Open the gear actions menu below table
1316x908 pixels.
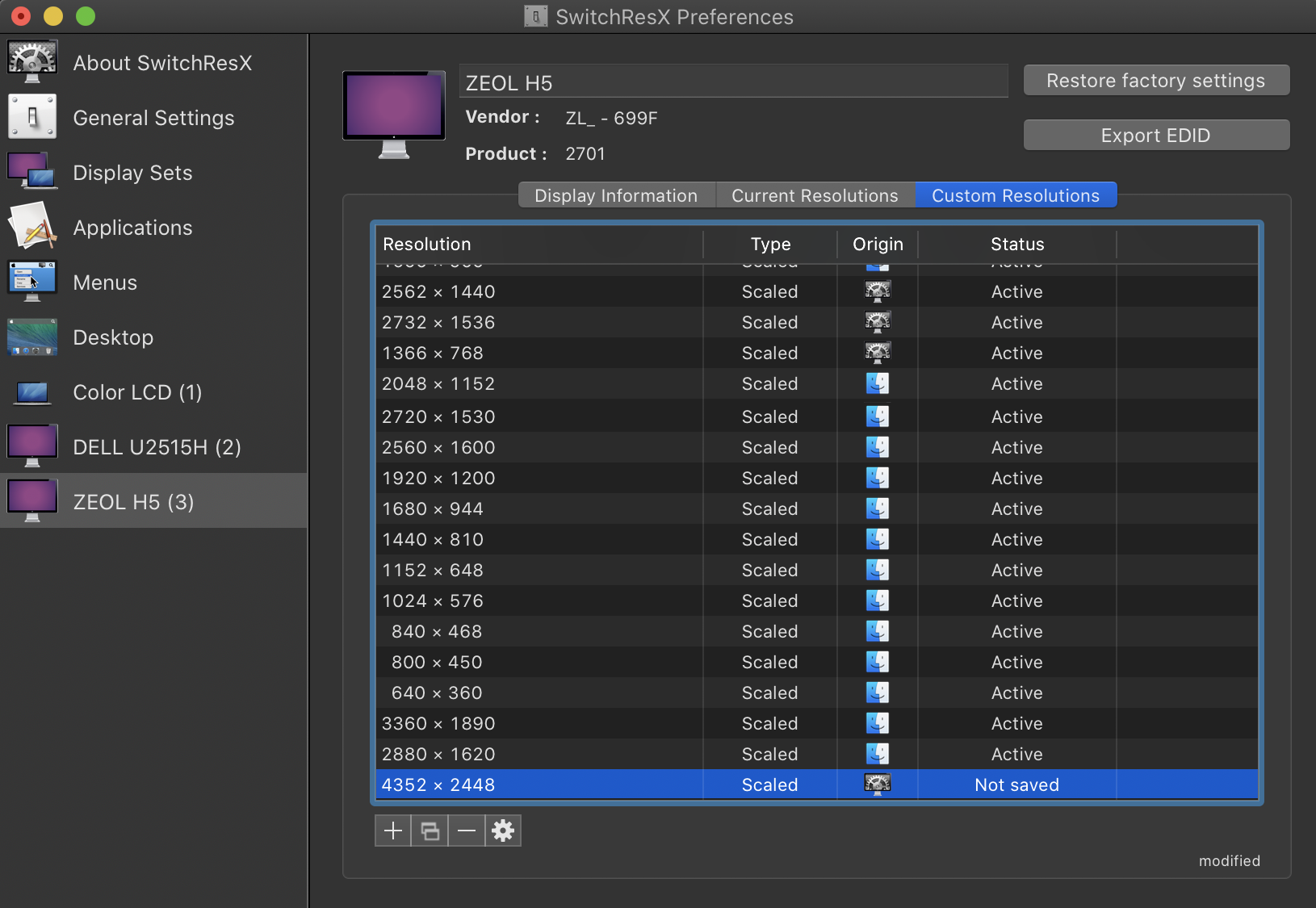pos(503,831)
